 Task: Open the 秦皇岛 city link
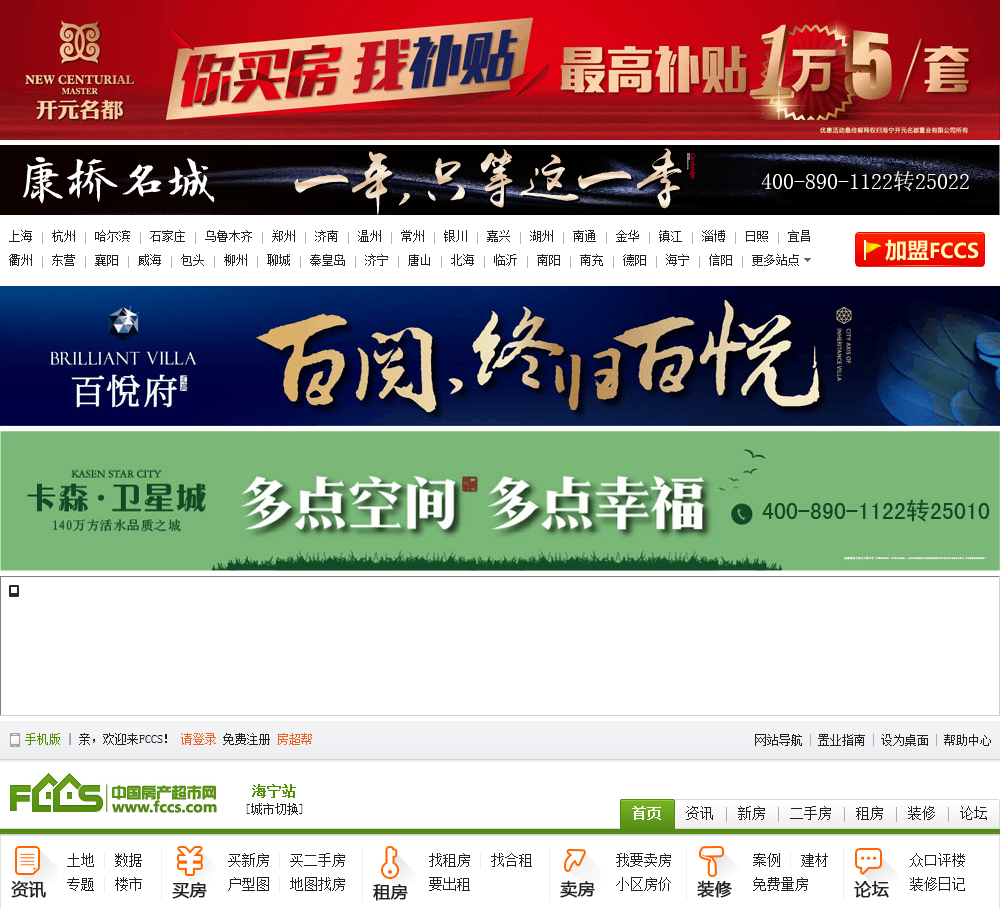tap(327, 260)
